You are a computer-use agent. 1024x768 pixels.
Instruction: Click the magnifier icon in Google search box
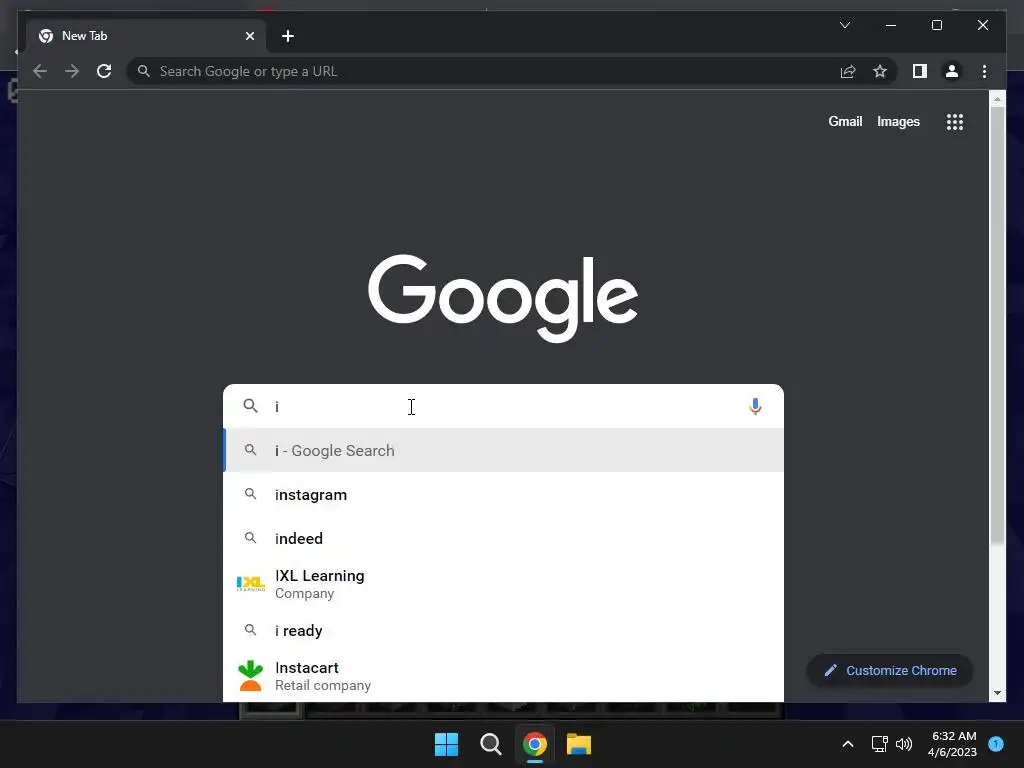[x=251, y=406]
